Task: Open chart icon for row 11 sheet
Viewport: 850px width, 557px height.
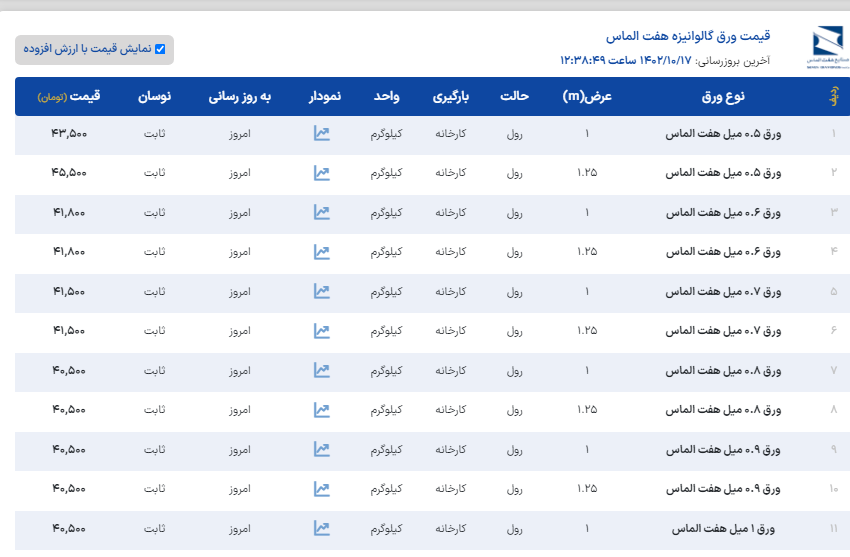Action: pyautogui.click(x=321, y=528)
